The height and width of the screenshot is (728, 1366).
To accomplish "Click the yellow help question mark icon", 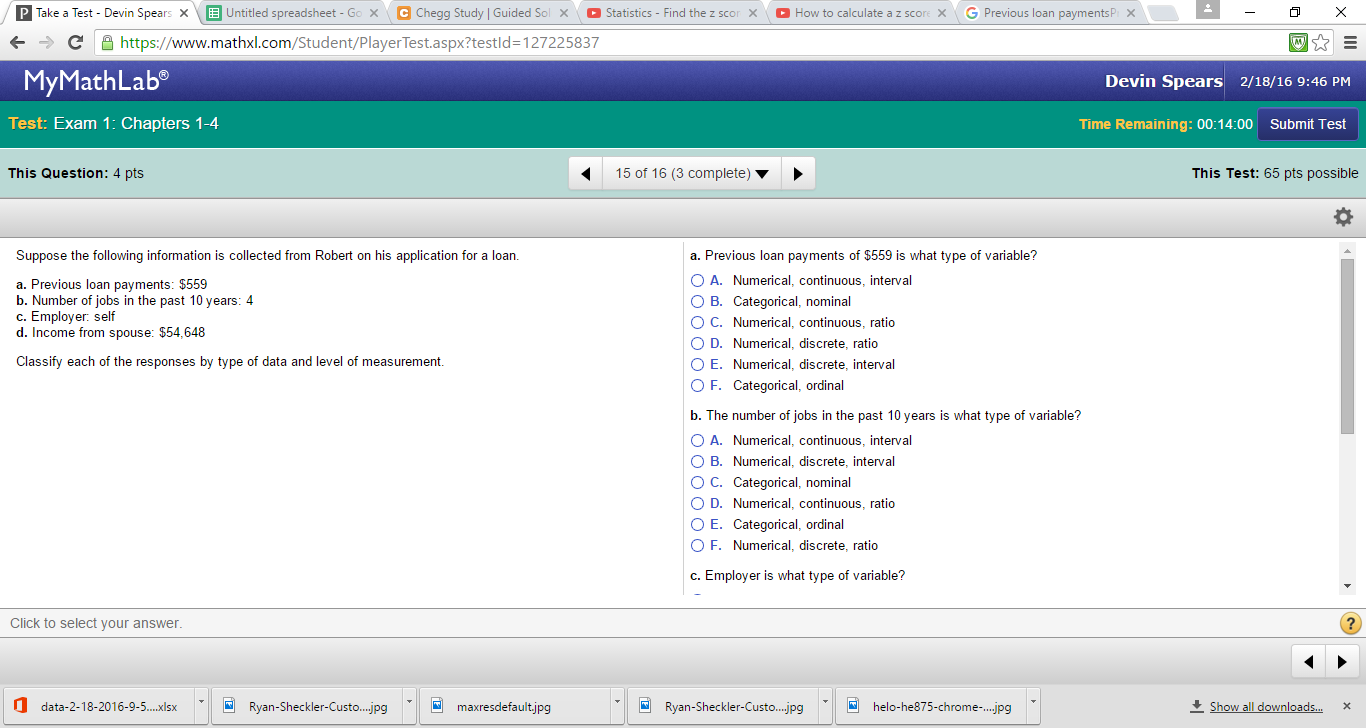I will [1349, 623].
